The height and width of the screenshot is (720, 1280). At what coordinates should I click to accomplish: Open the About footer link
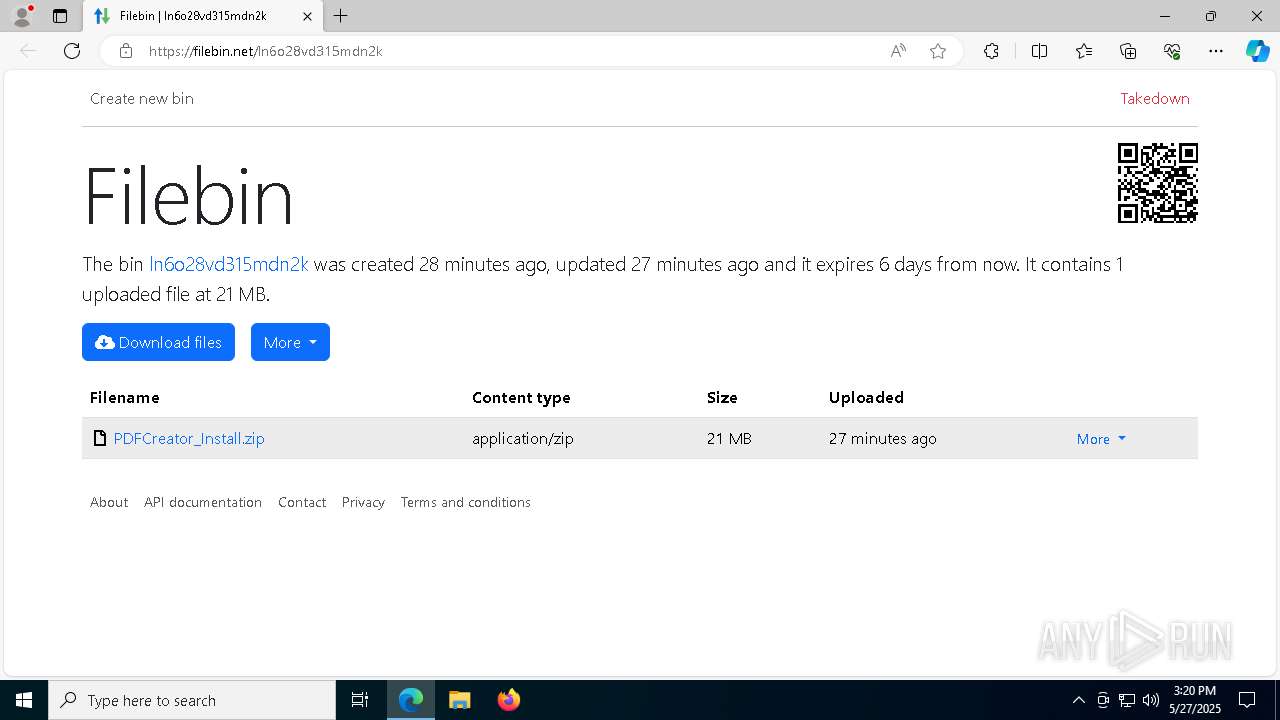109,502
